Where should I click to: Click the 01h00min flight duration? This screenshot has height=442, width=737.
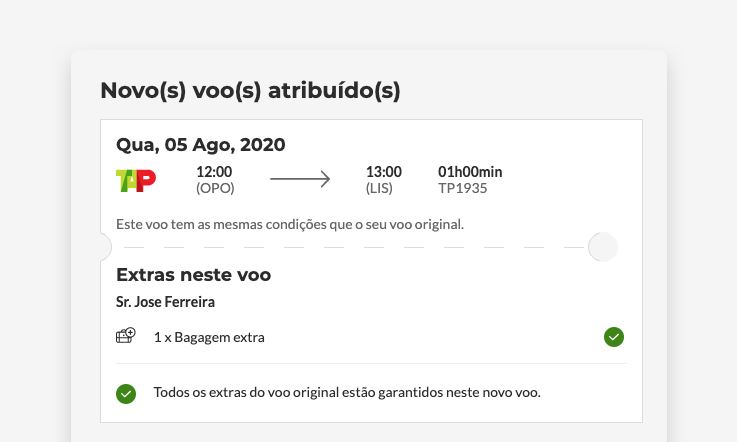[470, 172]
